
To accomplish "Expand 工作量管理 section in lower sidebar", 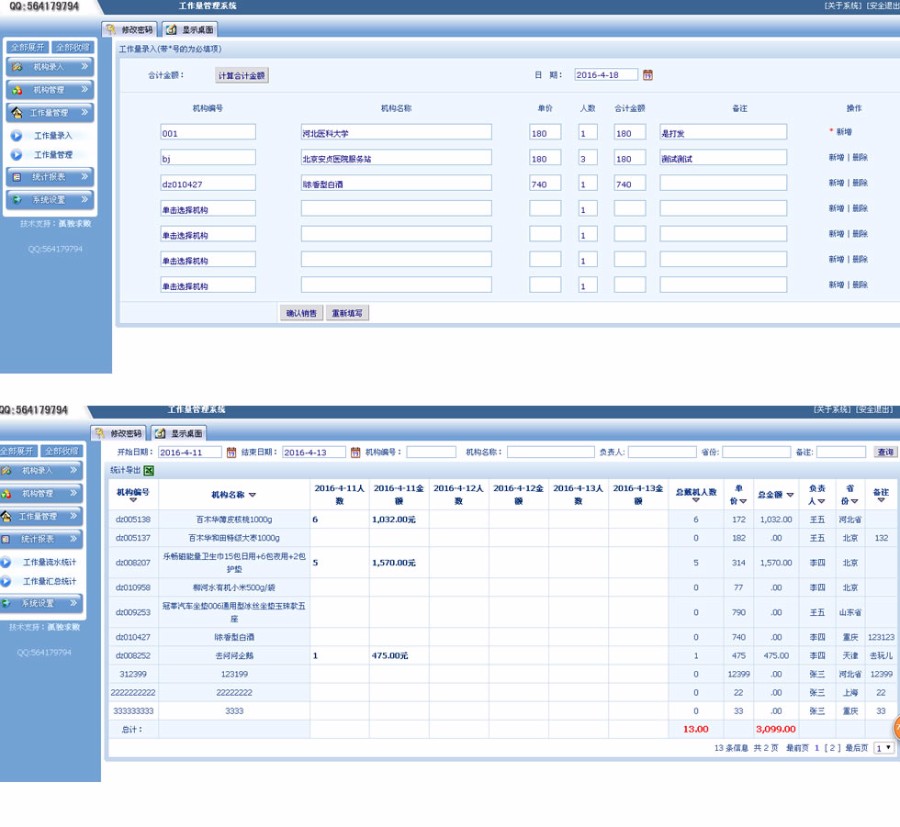I will tap(41, 517).
